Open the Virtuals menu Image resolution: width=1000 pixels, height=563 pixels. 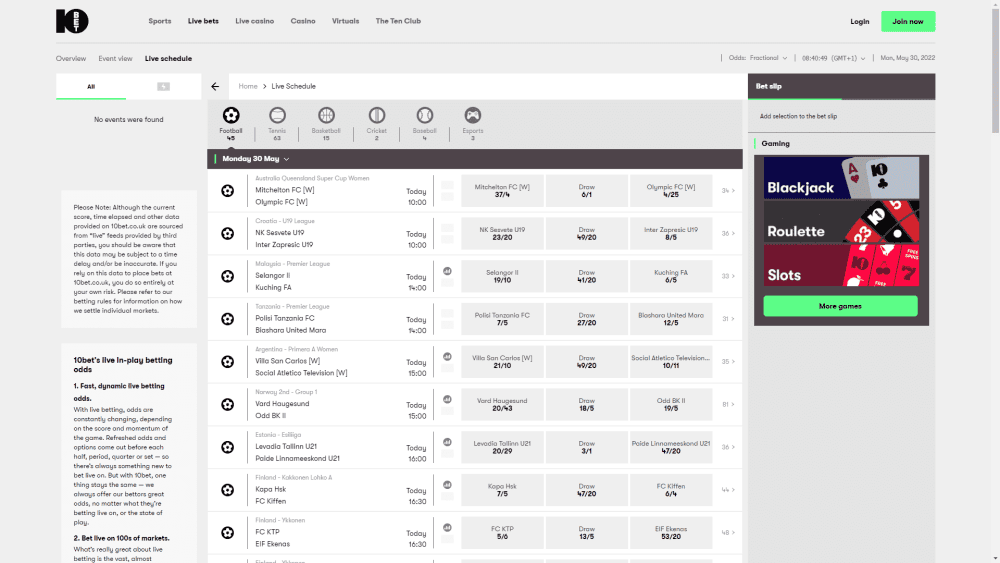(x=345, y=21)
